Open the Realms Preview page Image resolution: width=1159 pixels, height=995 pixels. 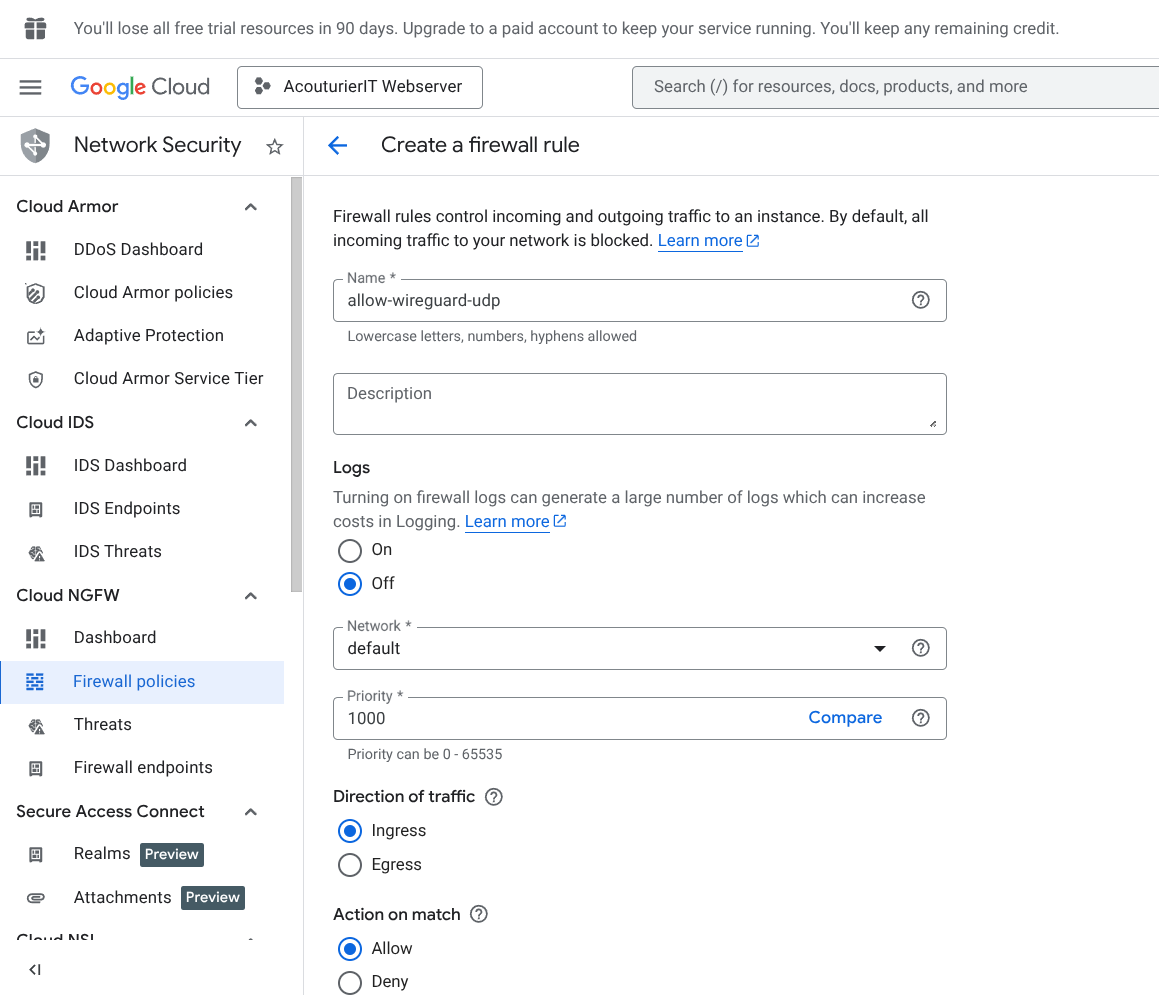100,854
